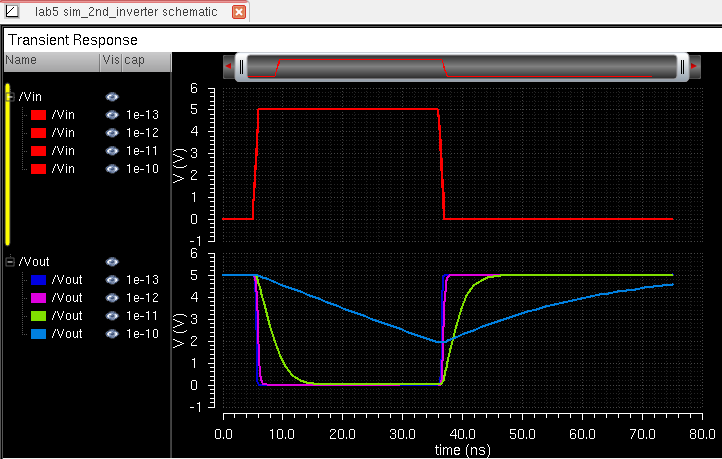Collapse the /Vin signal group

click(x=10, y=96)
